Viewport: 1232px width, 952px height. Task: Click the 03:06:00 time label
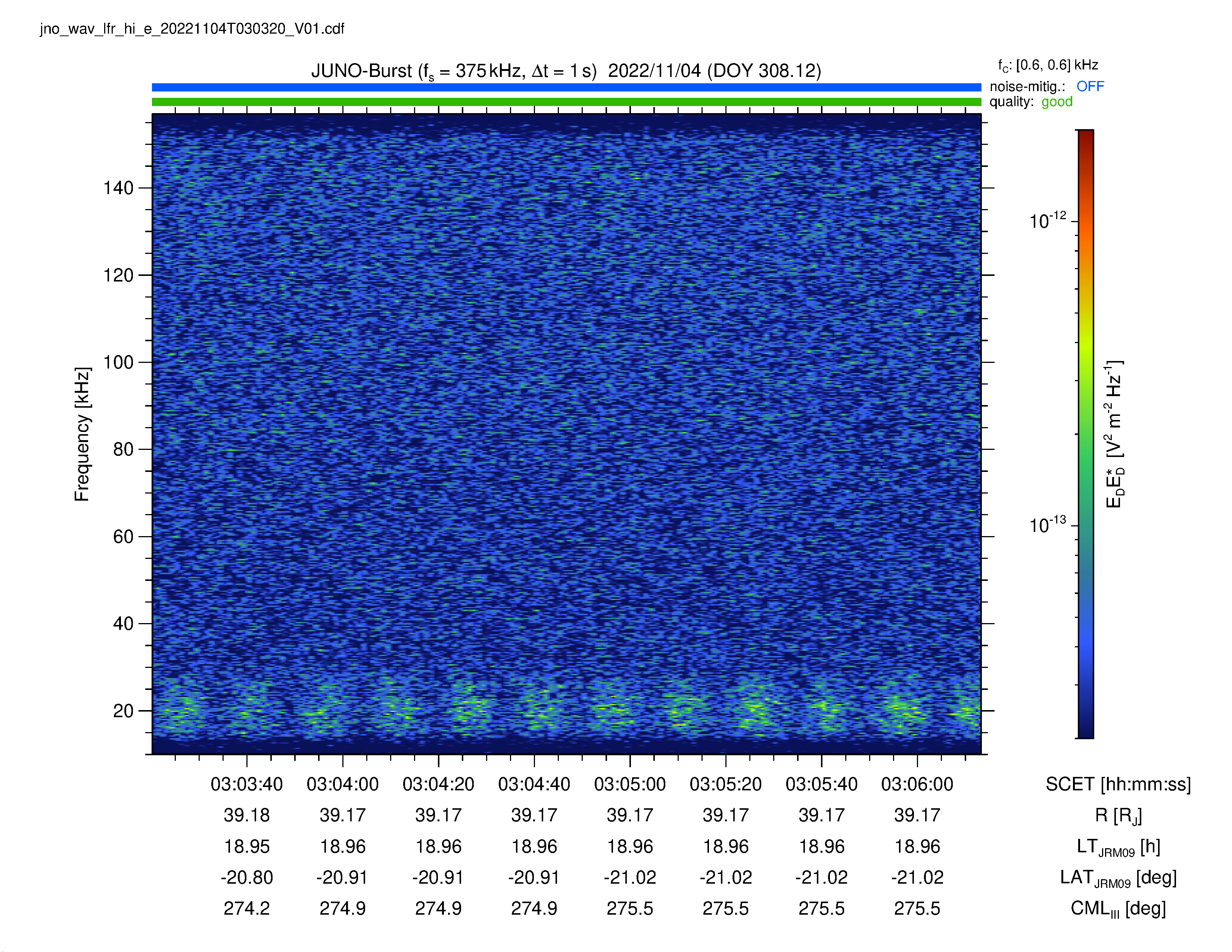coord(917,784)
